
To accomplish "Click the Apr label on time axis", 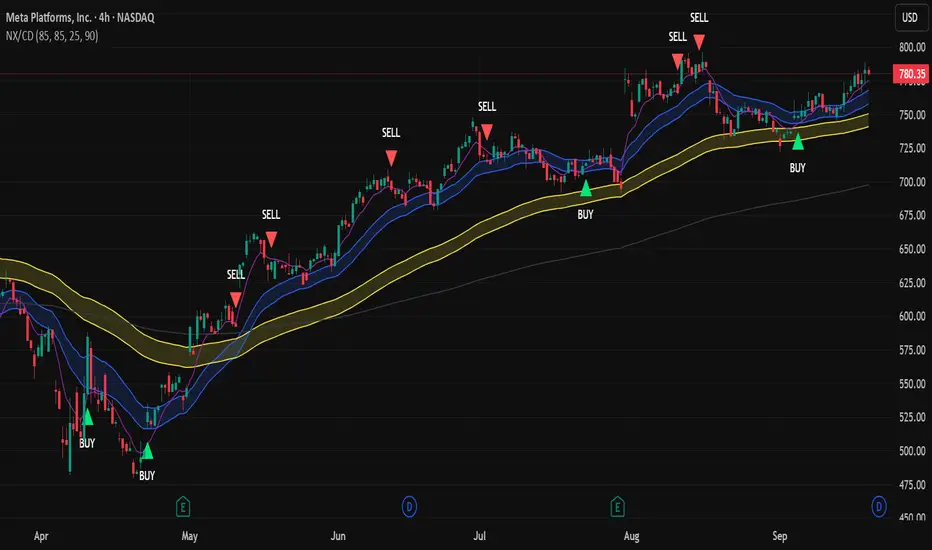I will pos(41,536).
